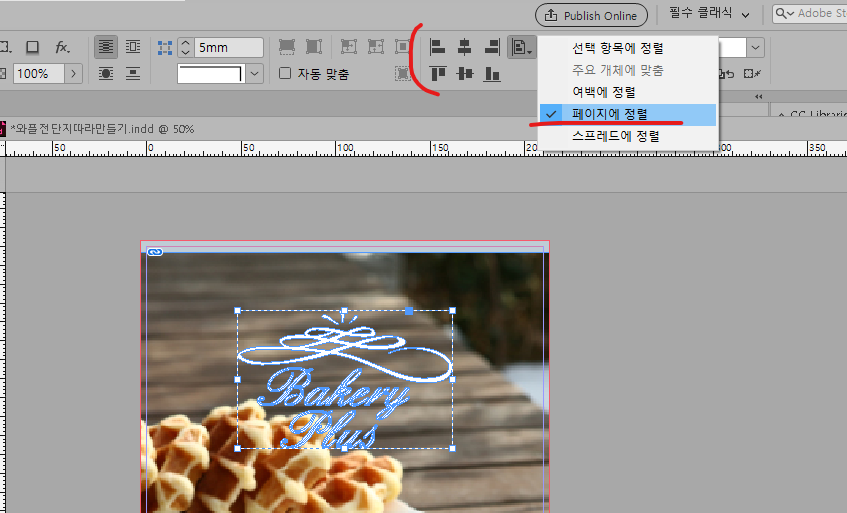This screenshot has width=847, height=513.
Task: Click clear transformations icon
Action: click(752, 73)
